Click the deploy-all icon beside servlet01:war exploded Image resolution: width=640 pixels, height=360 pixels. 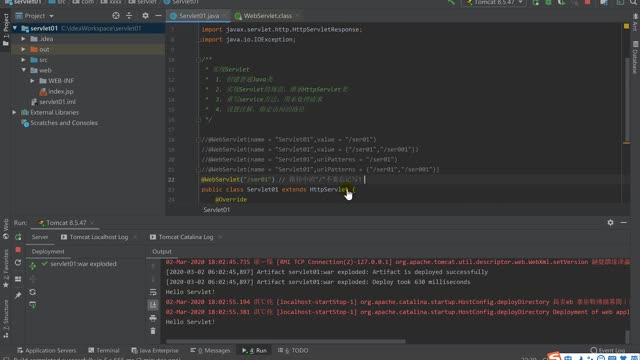click(x=33, y=266)
